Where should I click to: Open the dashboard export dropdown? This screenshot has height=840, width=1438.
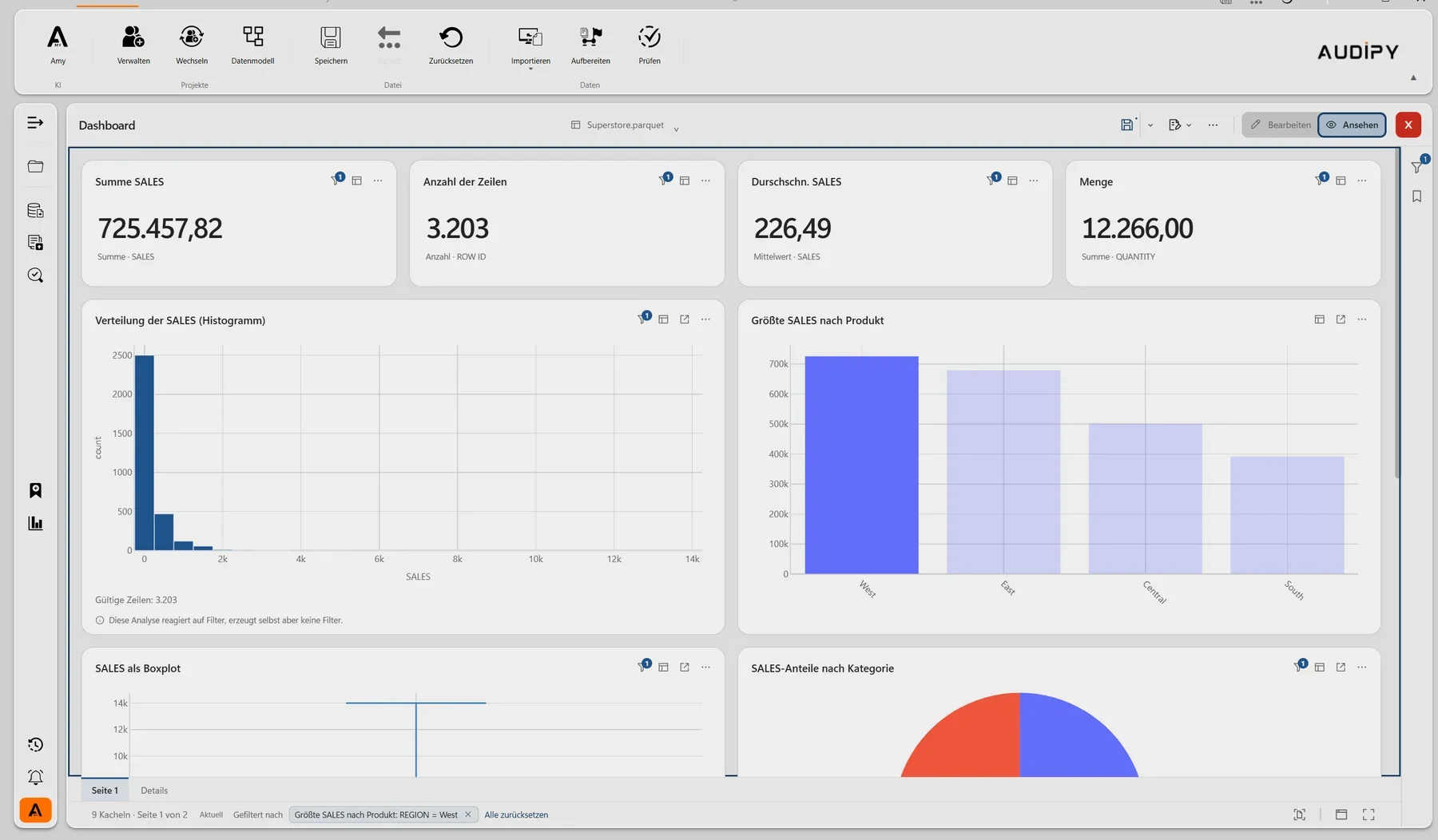[1180, 125]
